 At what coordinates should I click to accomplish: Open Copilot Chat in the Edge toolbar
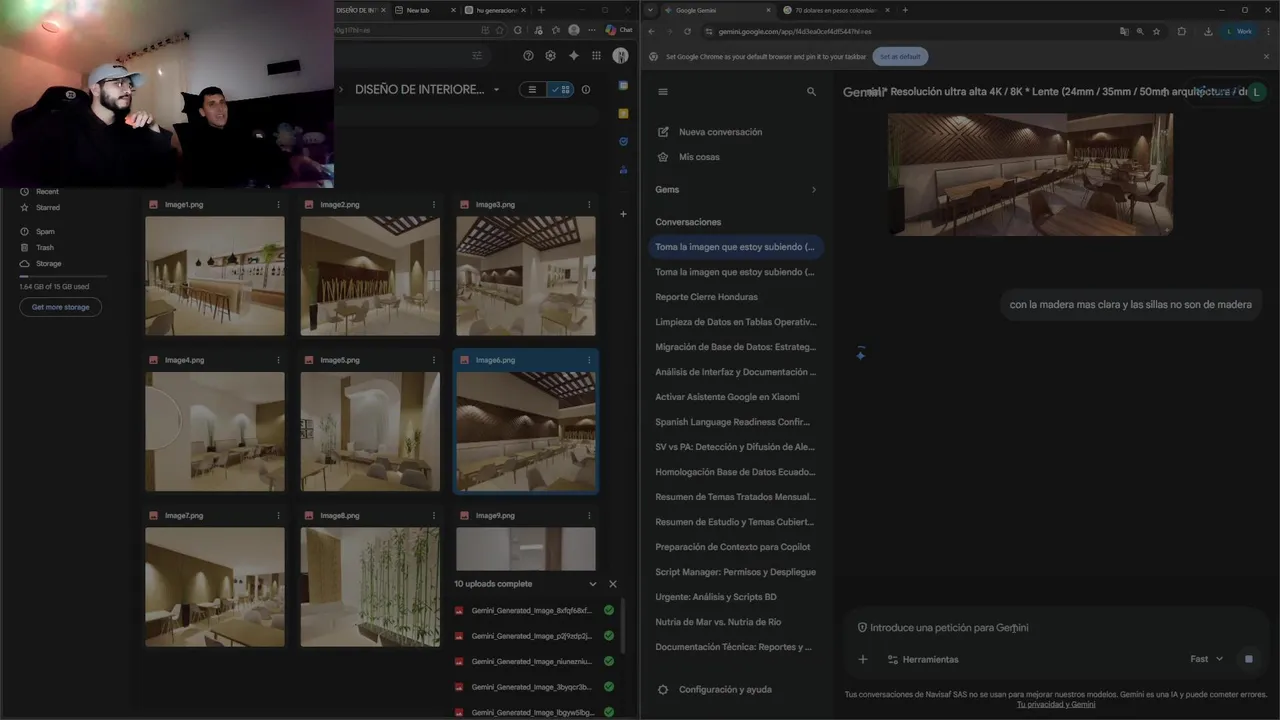[x=619, y=30]
